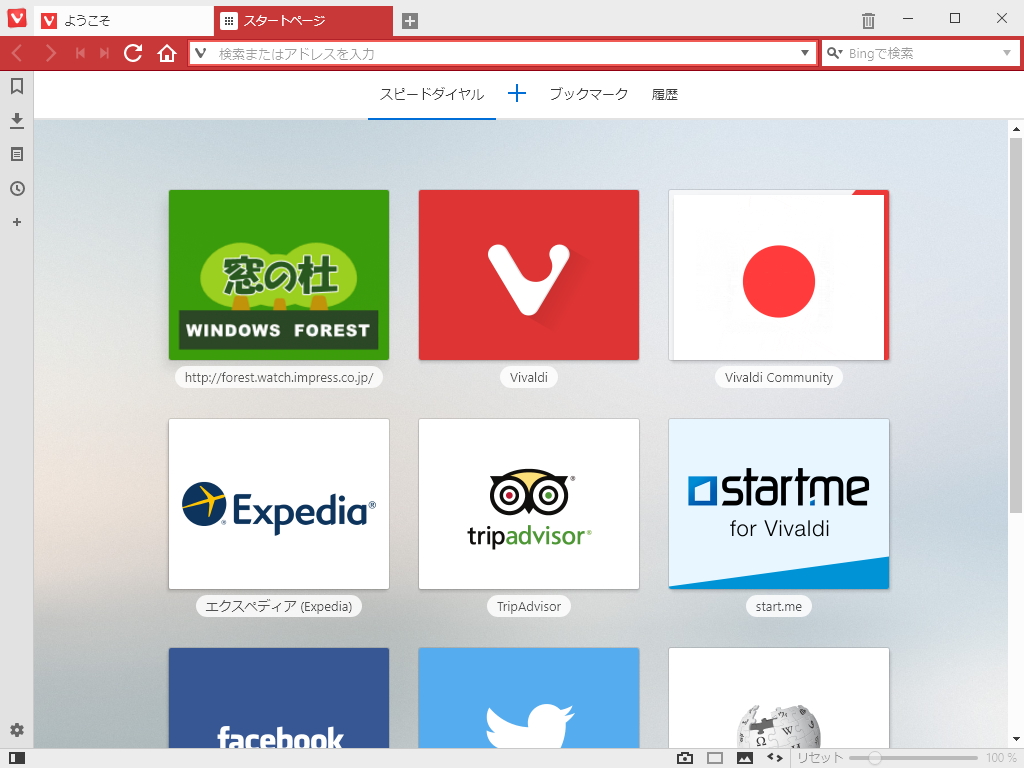Click the start.me text label
The width and height of the screenshot is (1024, 768).
coord(779,607)
